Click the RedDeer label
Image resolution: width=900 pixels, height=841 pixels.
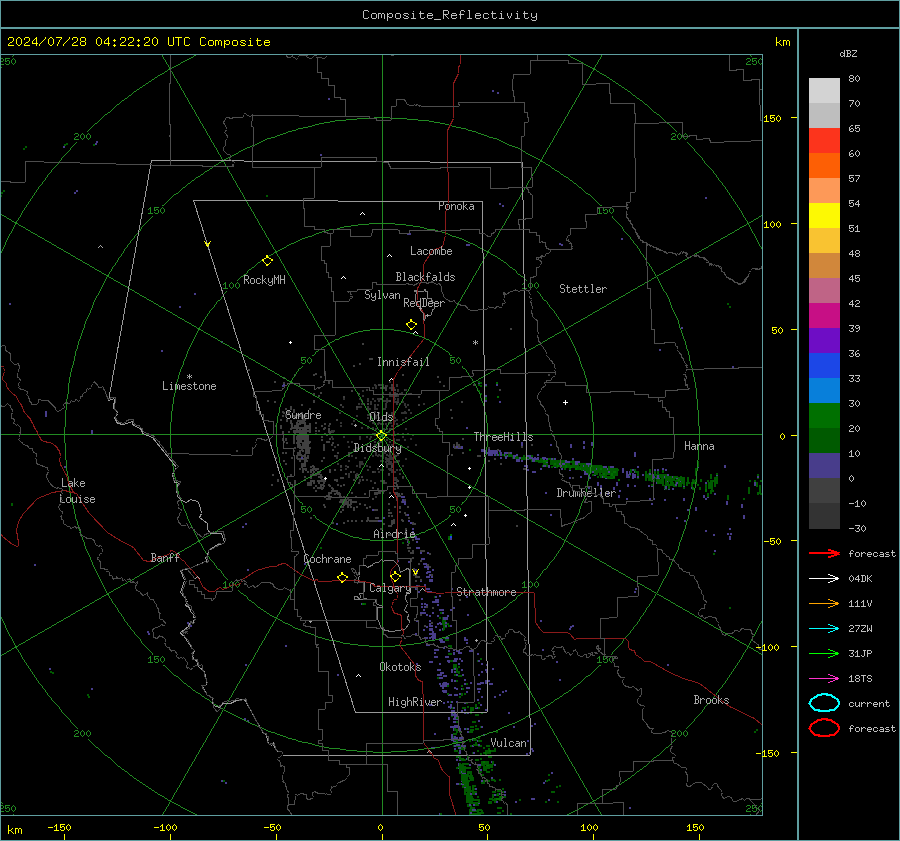pyautogui.click(x=424, y=303)
